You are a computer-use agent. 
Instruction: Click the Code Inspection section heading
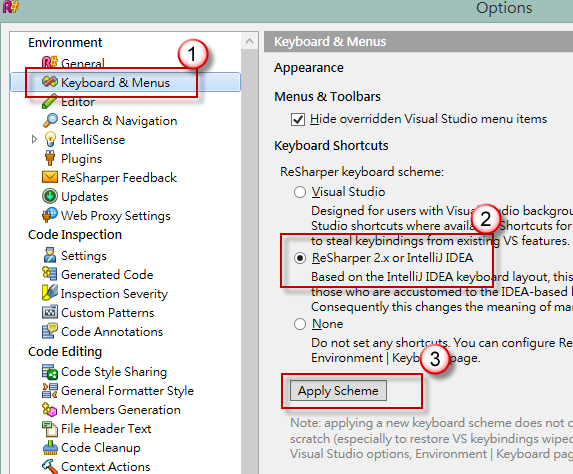(75, 235)
